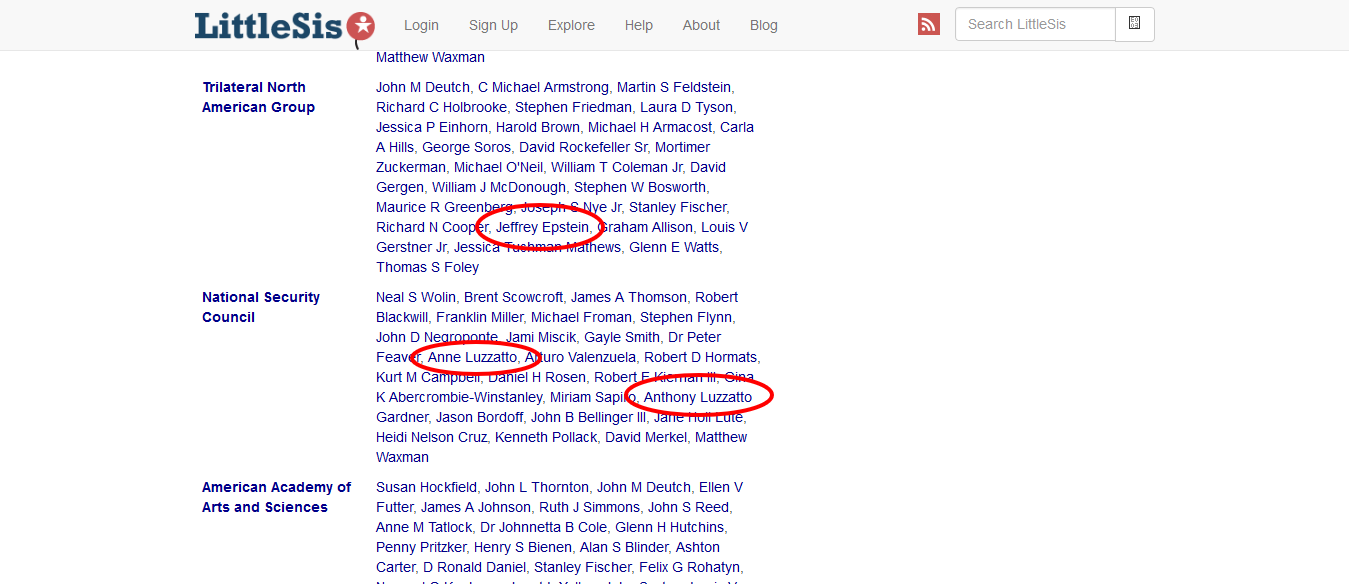
Task: Open Brent Scowcroft link
Action: click(513, 297)
